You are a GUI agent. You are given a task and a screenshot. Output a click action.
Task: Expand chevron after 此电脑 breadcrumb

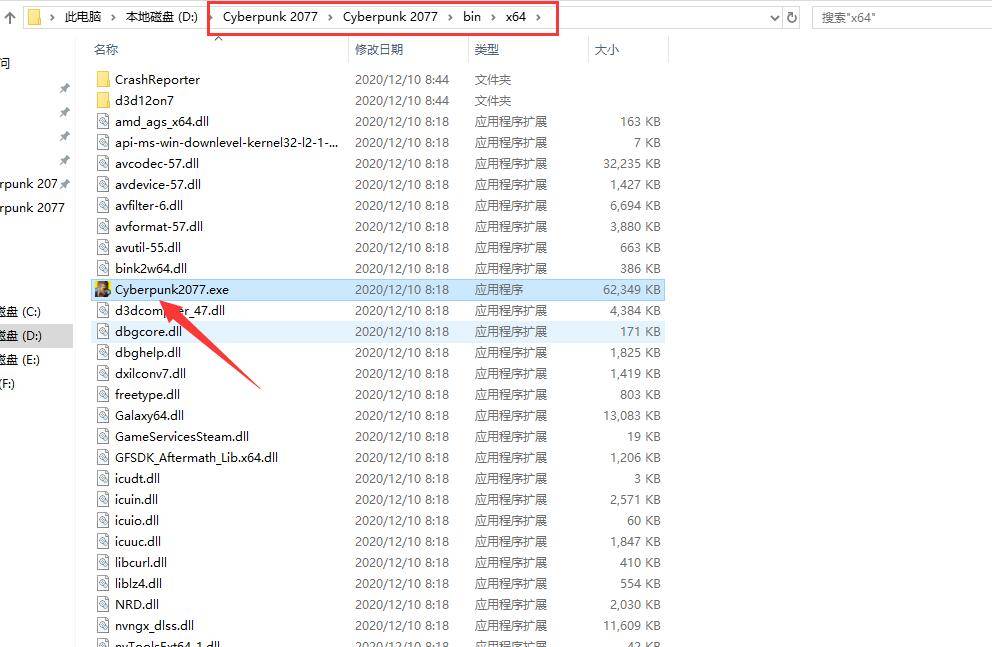coord(113,17)
